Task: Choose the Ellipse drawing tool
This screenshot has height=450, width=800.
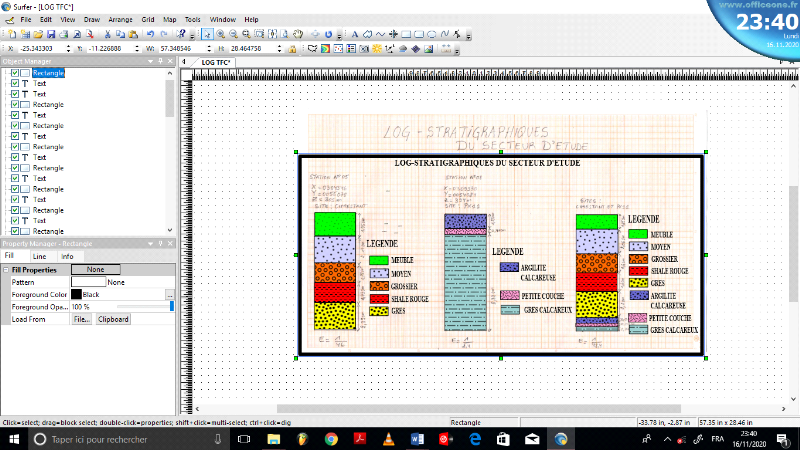Action: click(431, 34)
